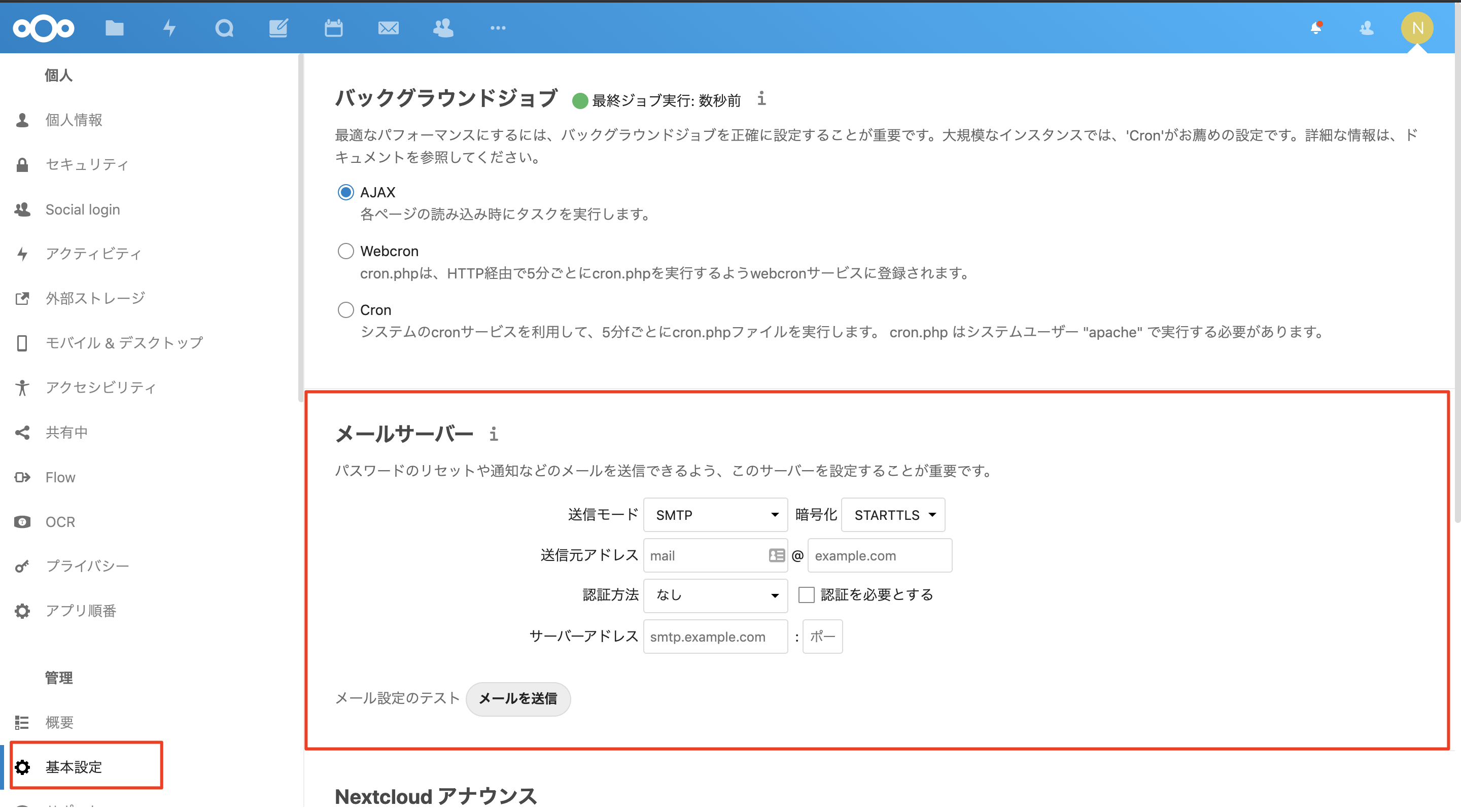1461x812 pixels.
Task: Expand the 認証方法 dropdown
Action: coord(715,595)
